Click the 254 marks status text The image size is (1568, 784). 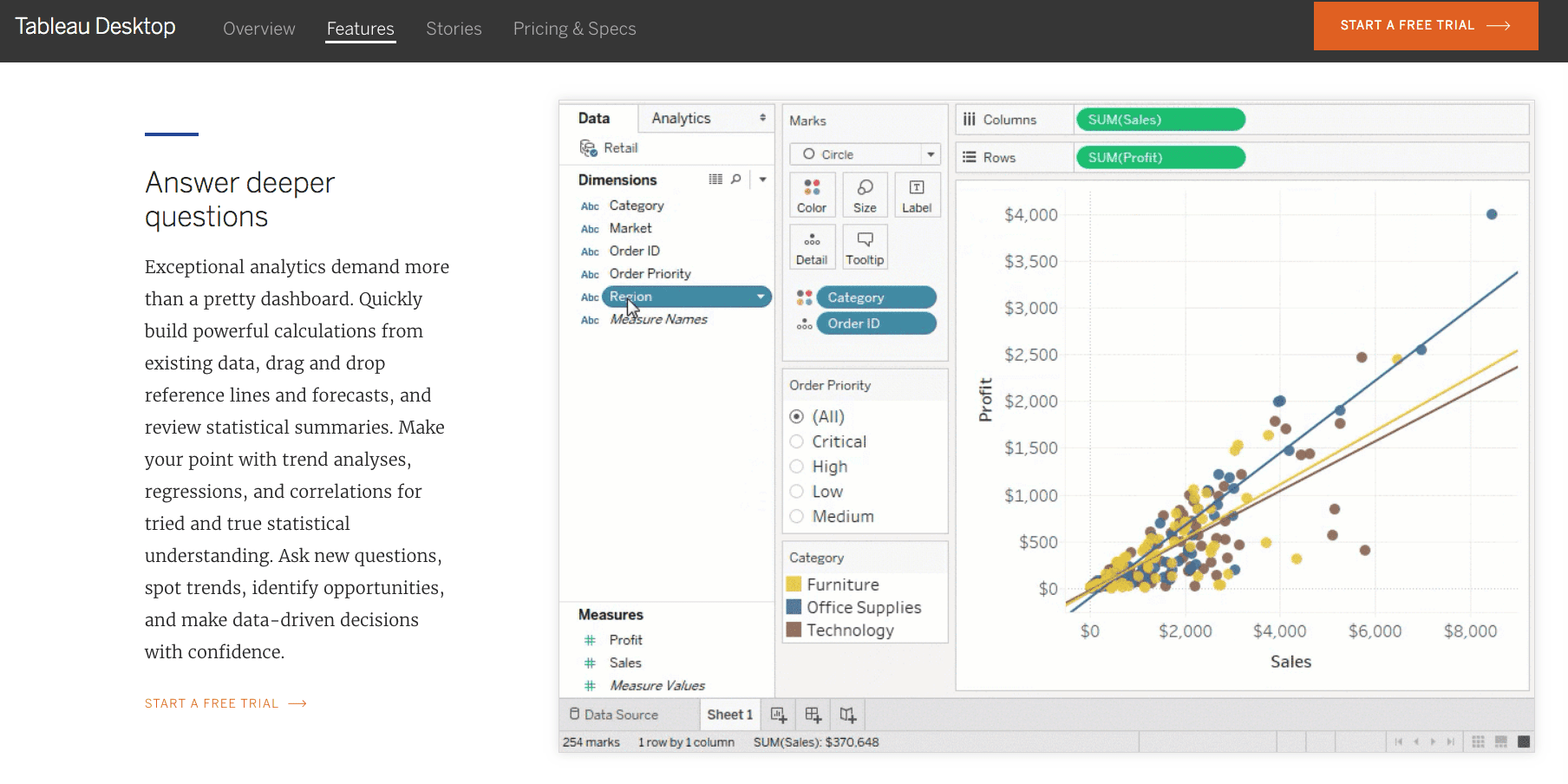coord(591,742)
